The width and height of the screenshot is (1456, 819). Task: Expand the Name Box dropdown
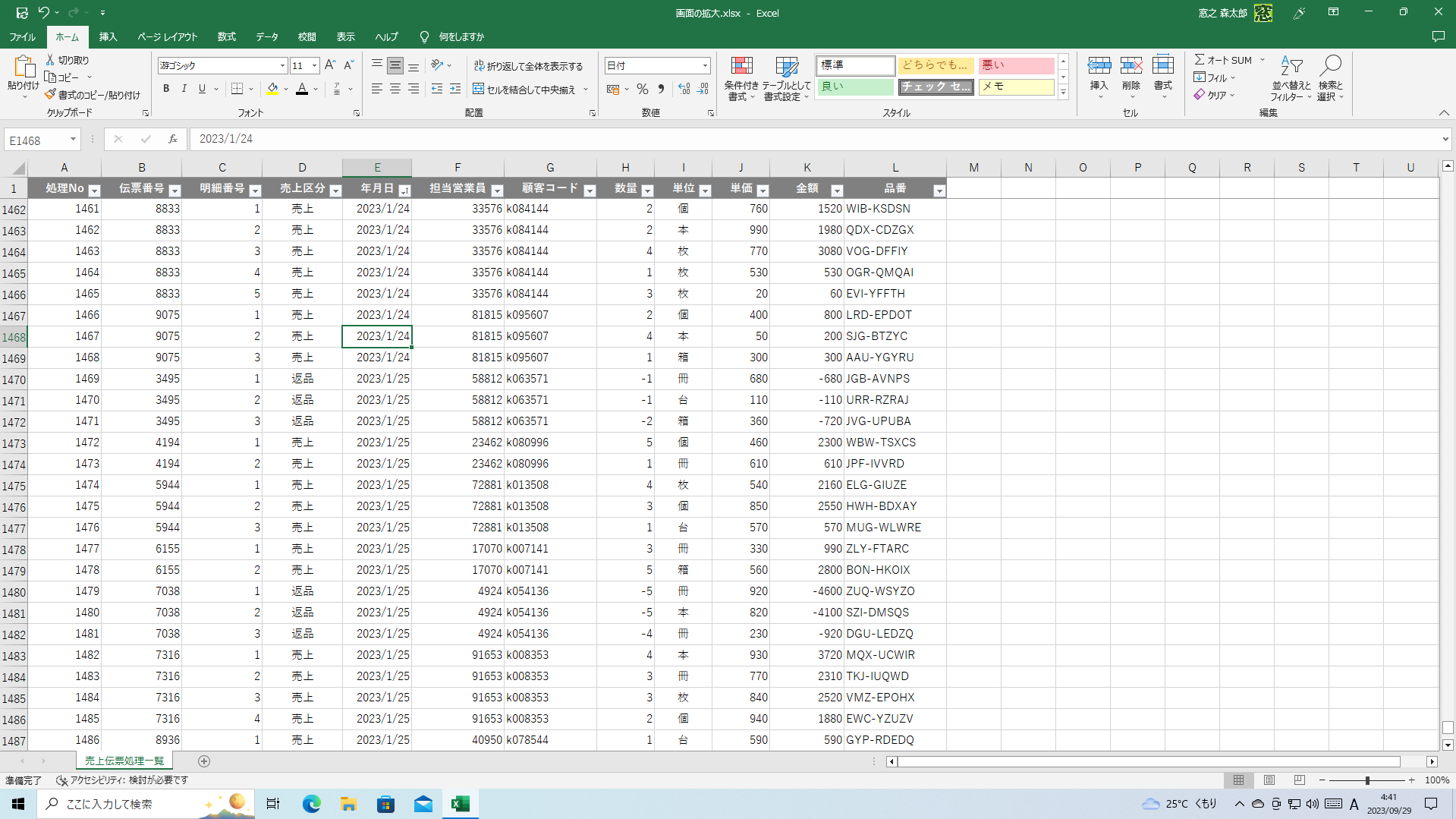73,140
